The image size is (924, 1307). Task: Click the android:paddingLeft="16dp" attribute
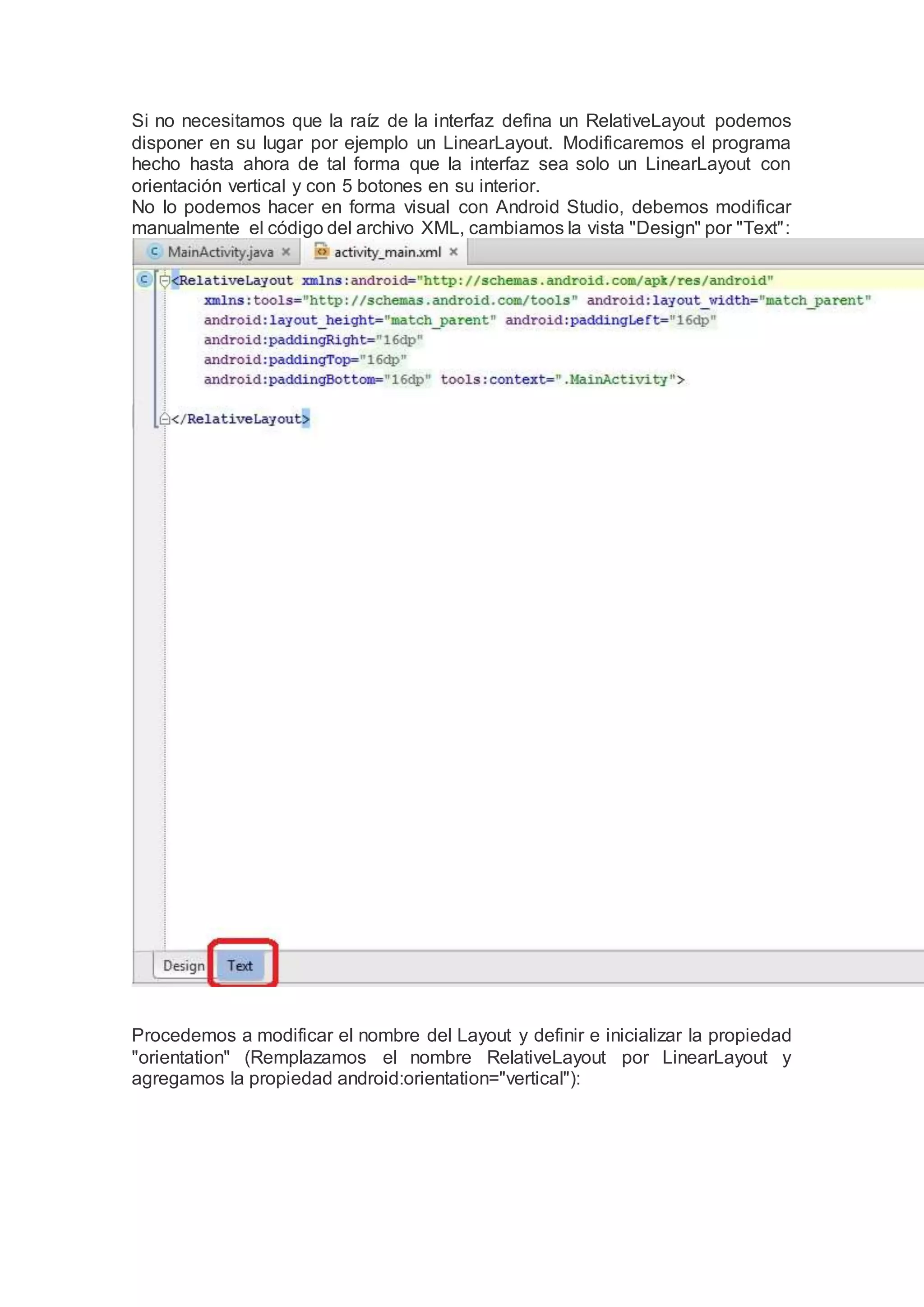pos(610,320)
